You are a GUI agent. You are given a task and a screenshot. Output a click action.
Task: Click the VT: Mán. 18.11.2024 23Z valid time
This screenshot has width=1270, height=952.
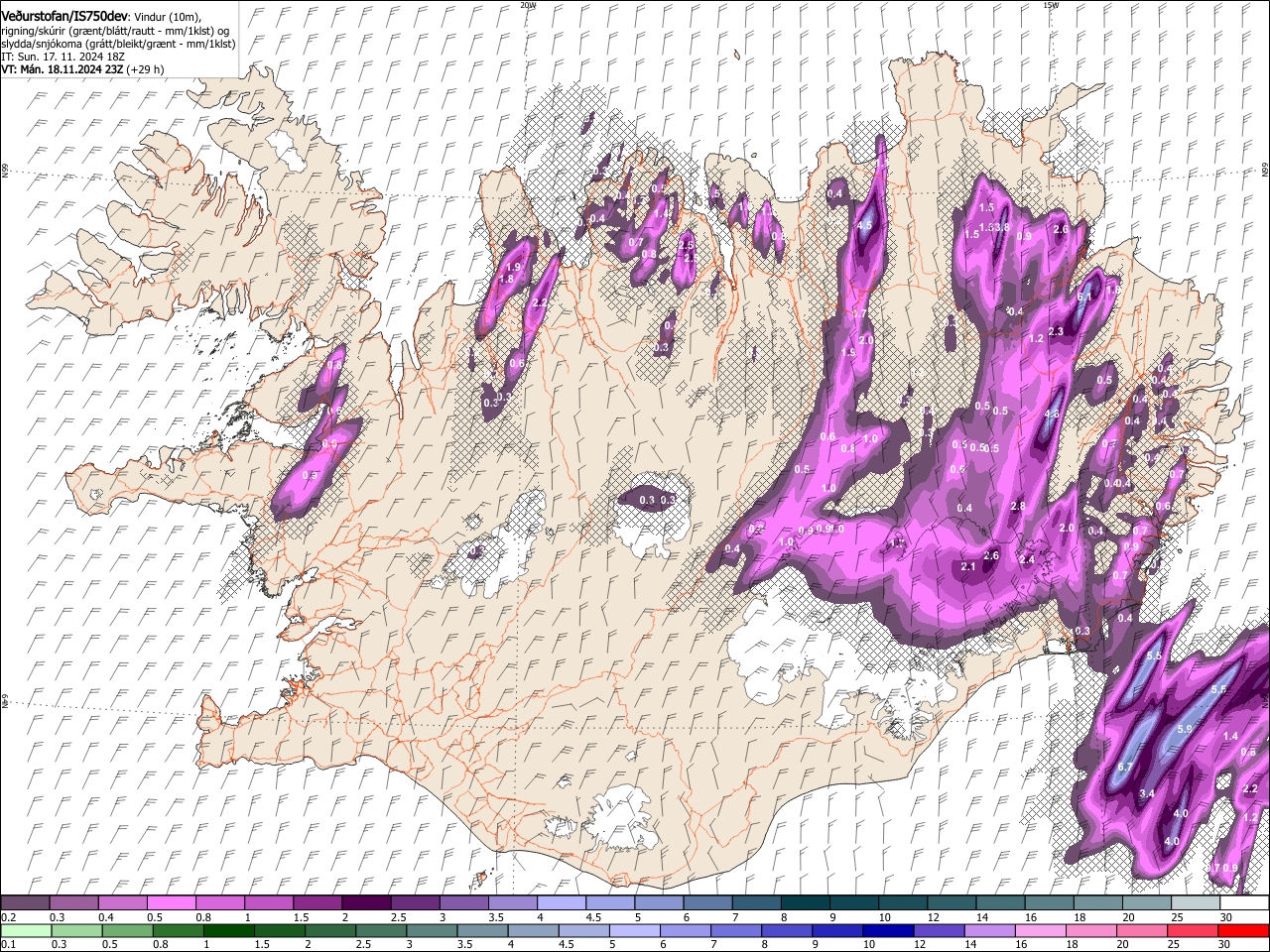[x=63, y=69]
